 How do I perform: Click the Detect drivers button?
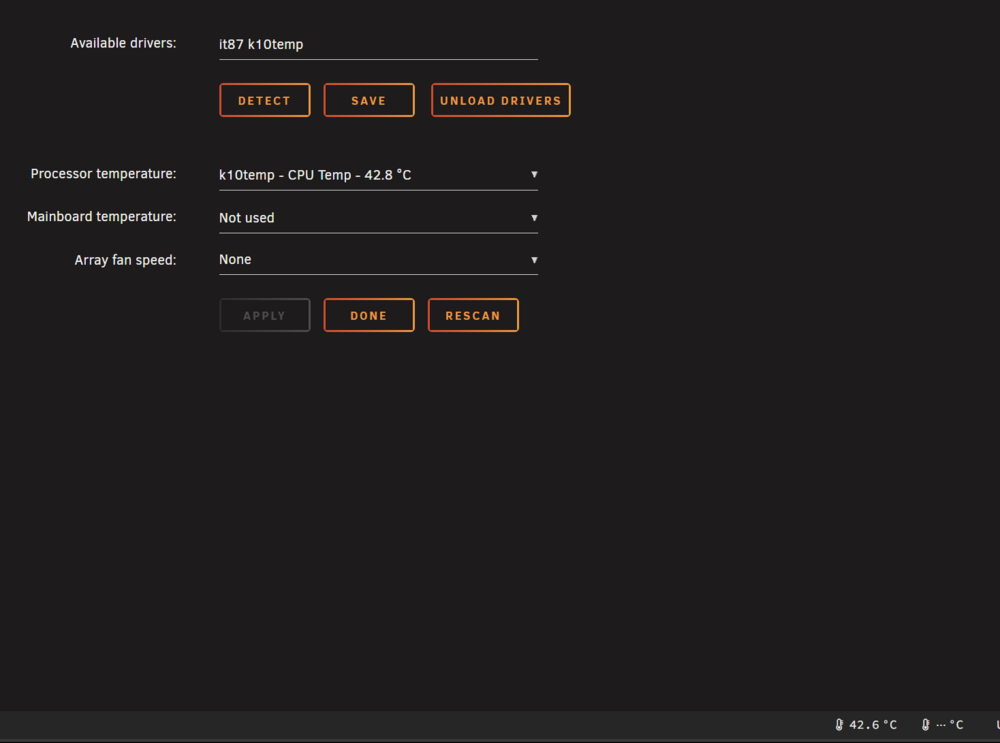pyautogui.click(x=265, y=100)
